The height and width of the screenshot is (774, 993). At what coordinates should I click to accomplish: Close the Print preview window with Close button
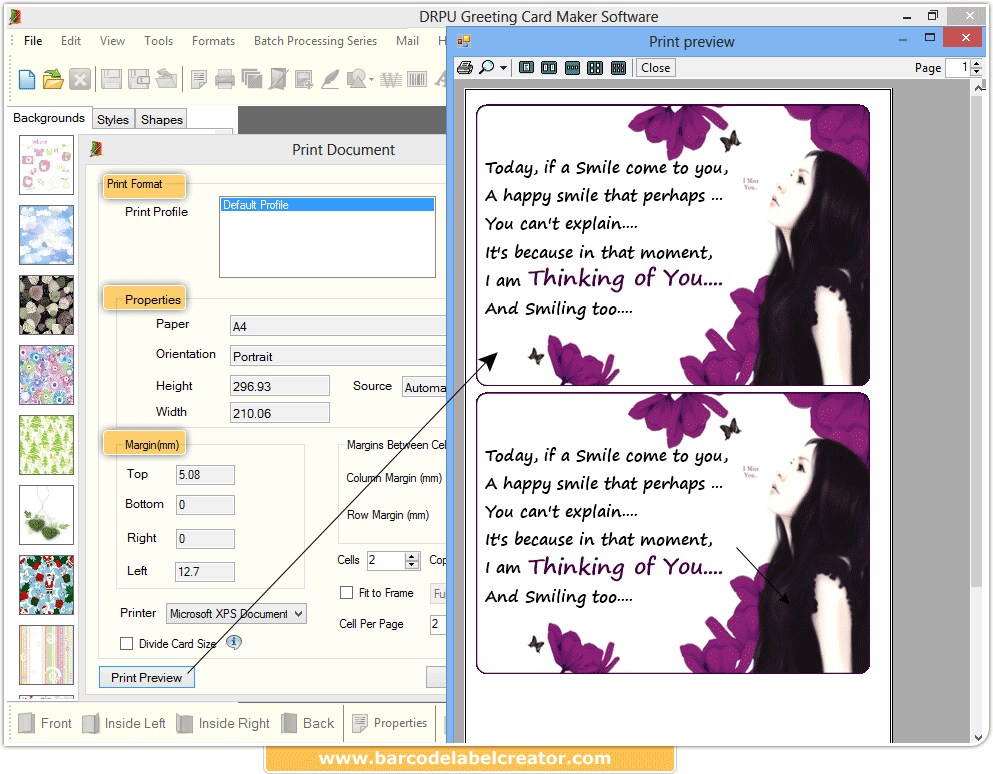655,67
